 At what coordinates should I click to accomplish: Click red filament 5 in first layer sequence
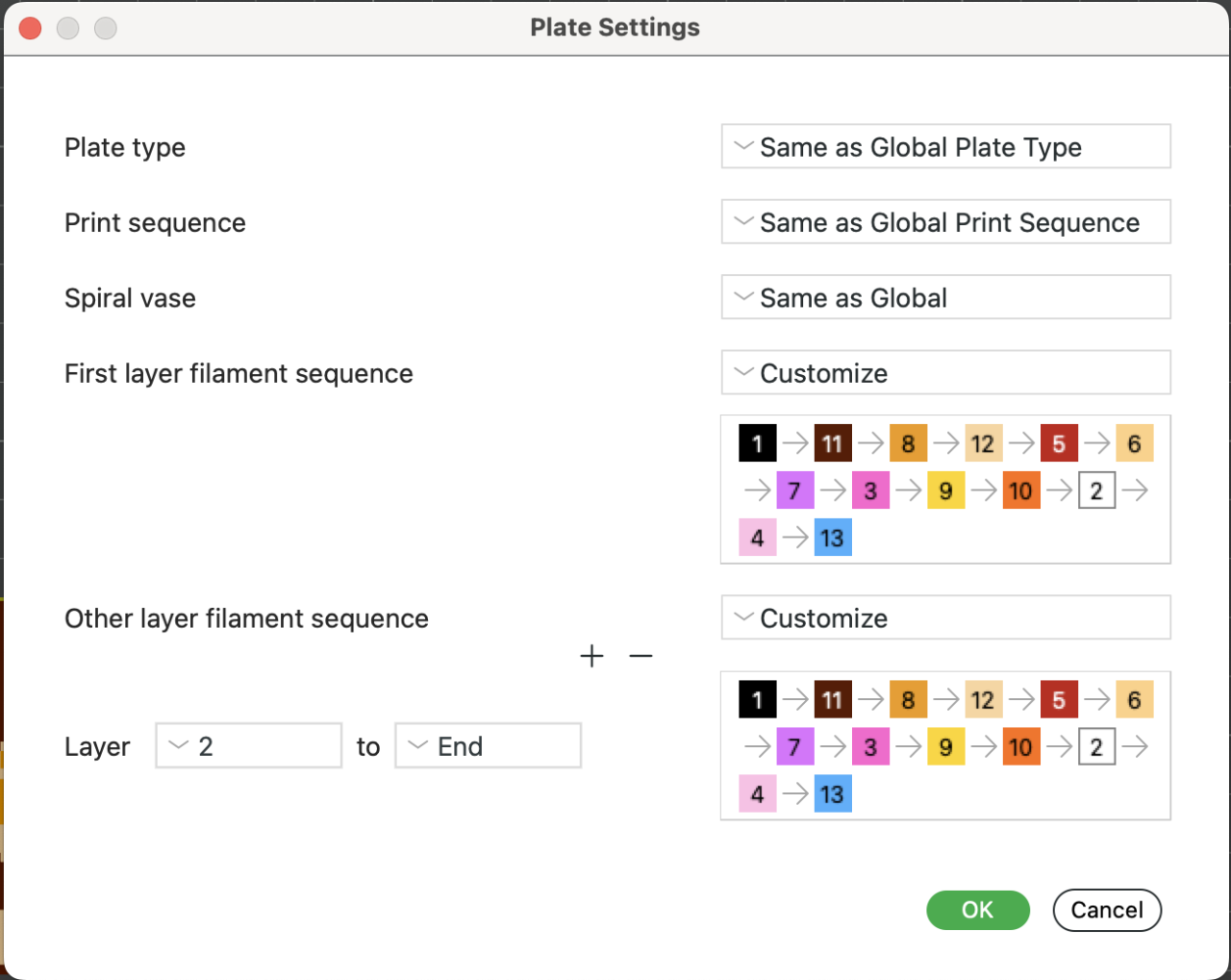(1059, 443)
